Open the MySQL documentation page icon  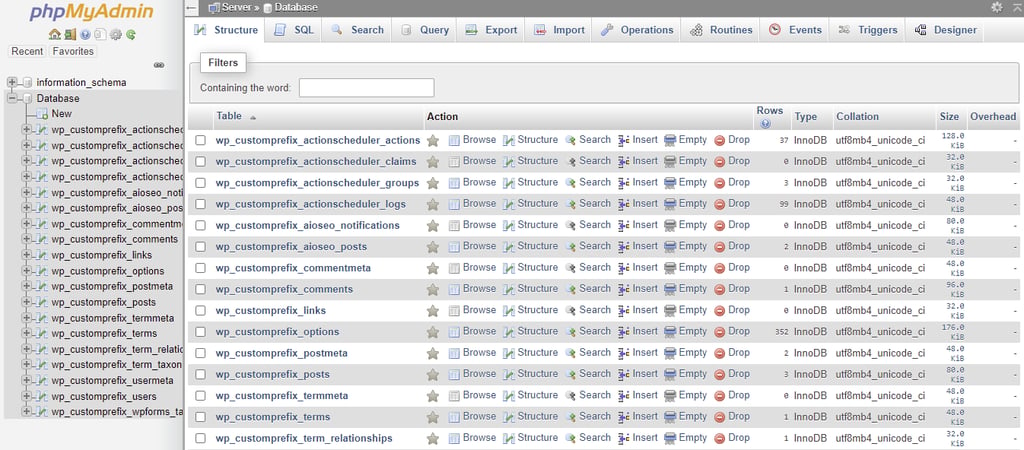point(100,35)
